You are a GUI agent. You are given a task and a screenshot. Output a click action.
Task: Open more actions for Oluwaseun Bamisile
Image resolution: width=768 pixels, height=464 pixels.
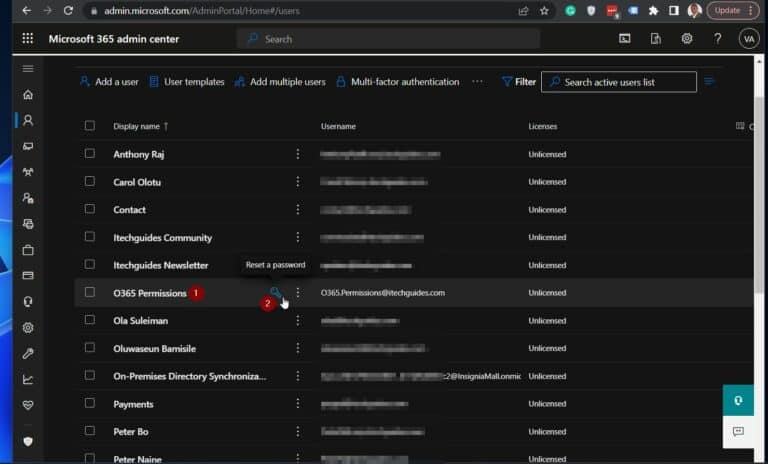click(298, 348)
